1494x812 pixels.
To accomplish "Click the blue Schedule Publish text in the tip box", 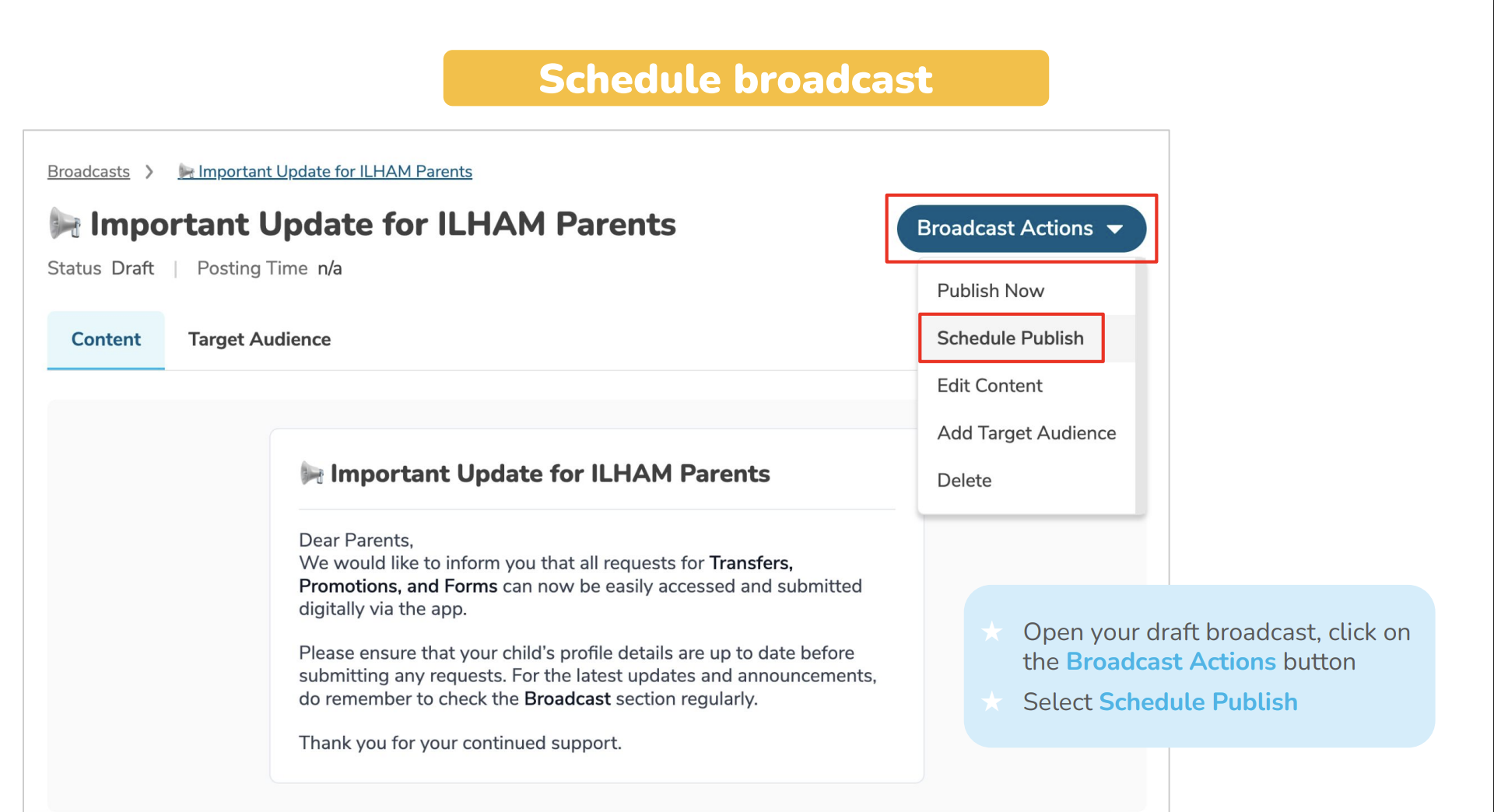I will (1198, 702).
